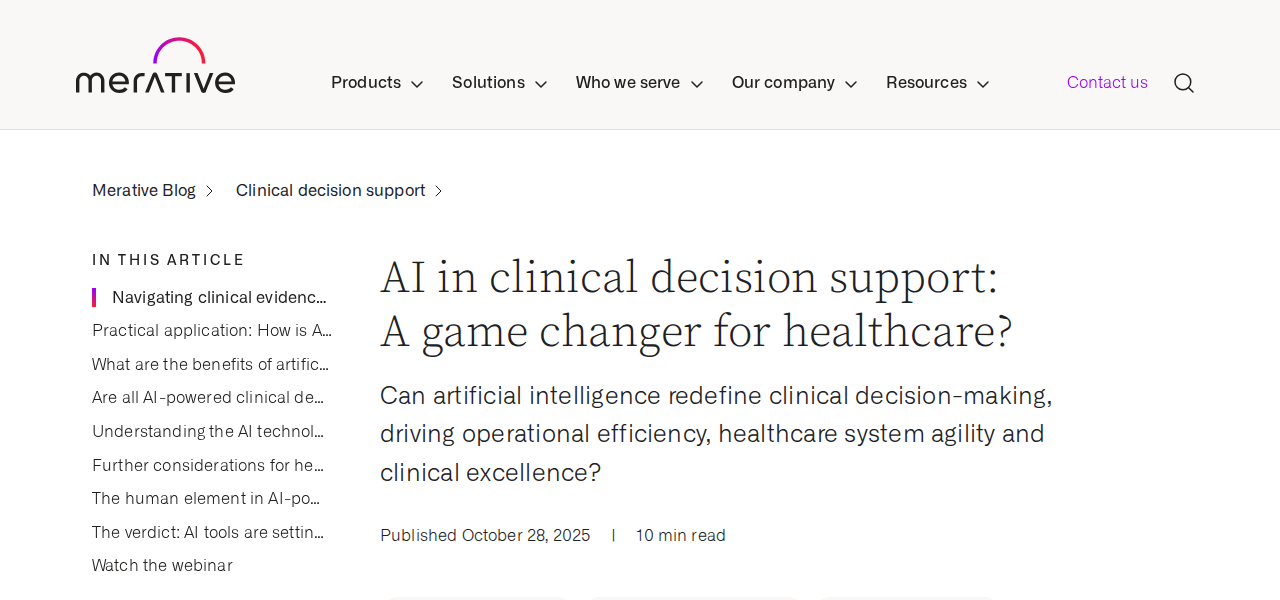Jump to Are all AI-powered clinical section

[x=208, y=398]
